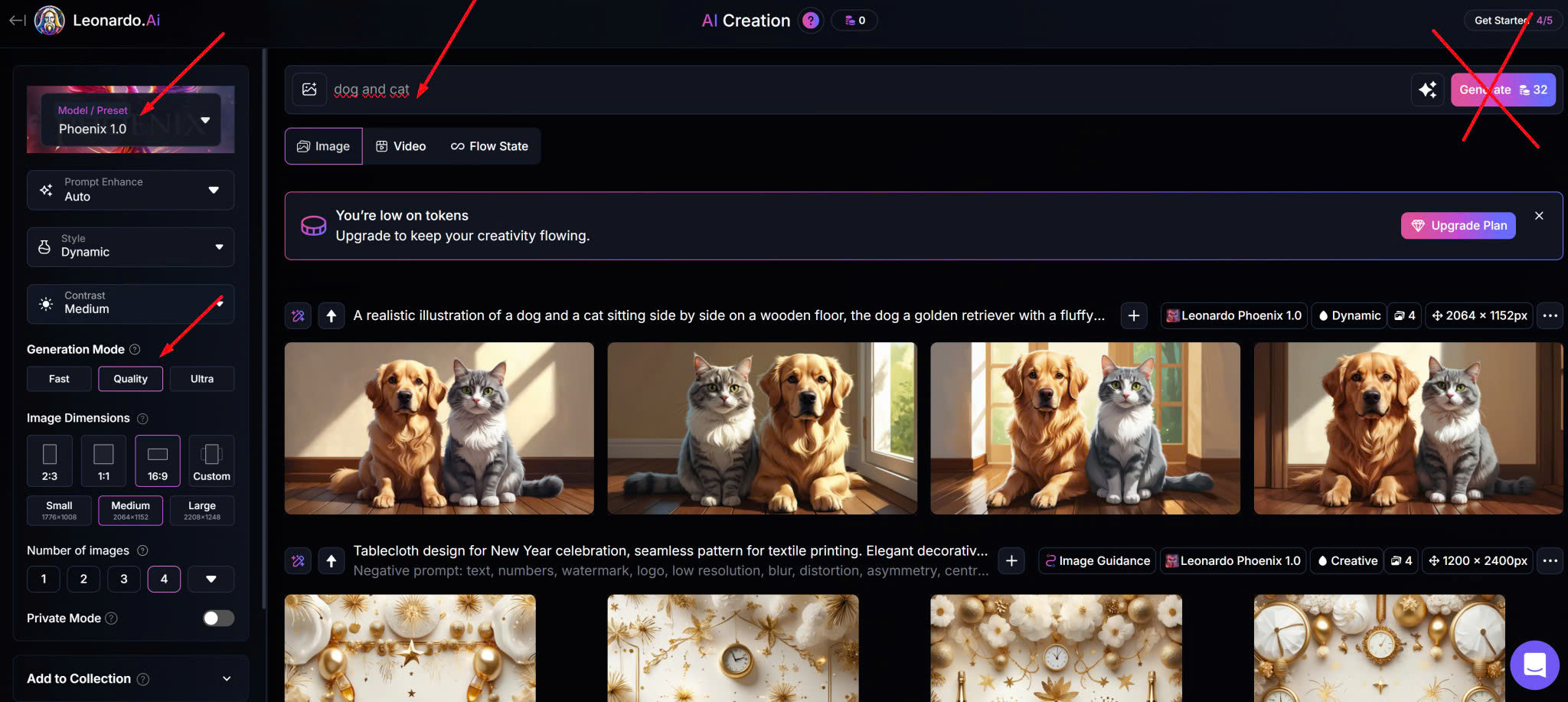Add an image to the prompt via image icon
The width and height of the screenshot is (1568, 702).
(x=309, y=90)
